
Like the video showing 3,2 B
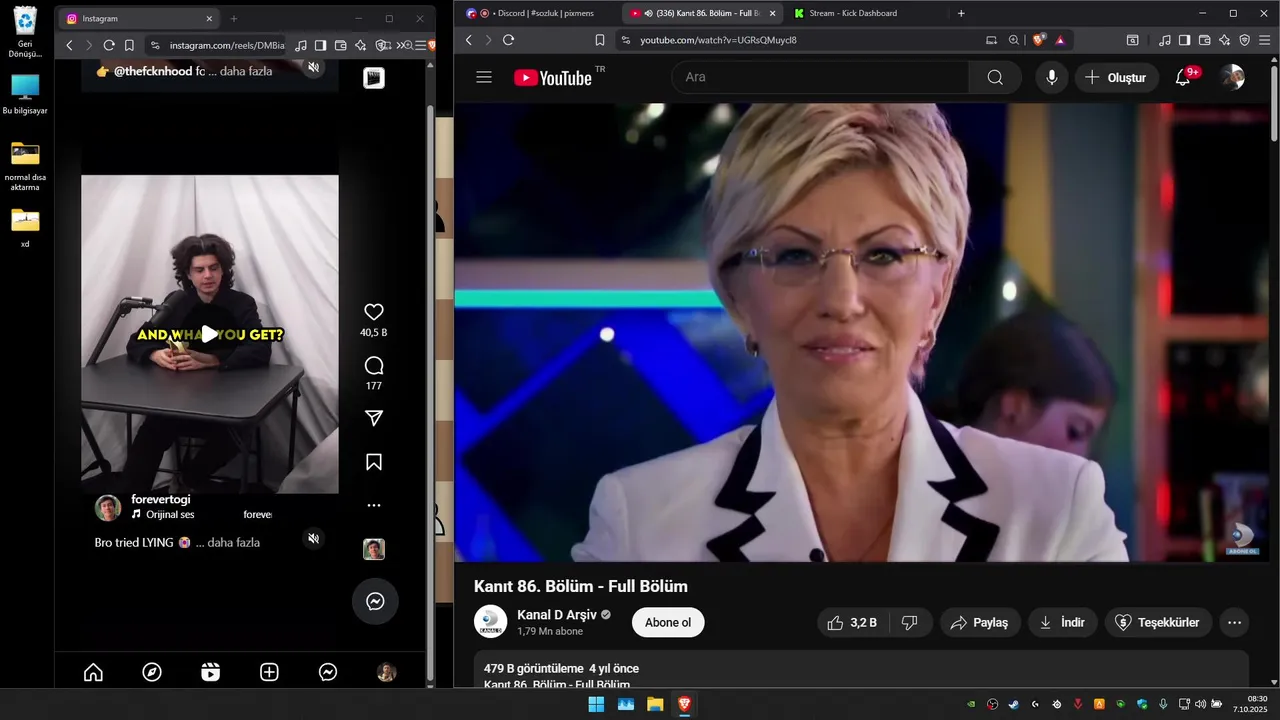pyautogui.click(x=852, y=622)
